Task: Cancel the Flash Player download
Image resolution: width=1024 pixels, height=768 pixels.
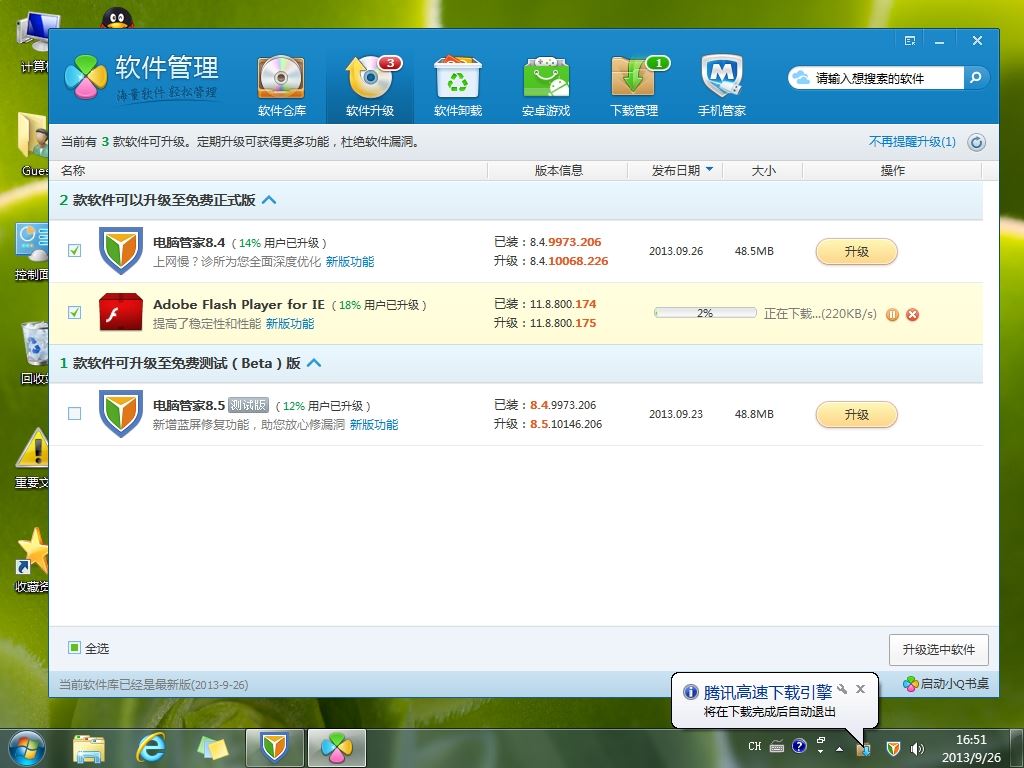Action: 912,315
